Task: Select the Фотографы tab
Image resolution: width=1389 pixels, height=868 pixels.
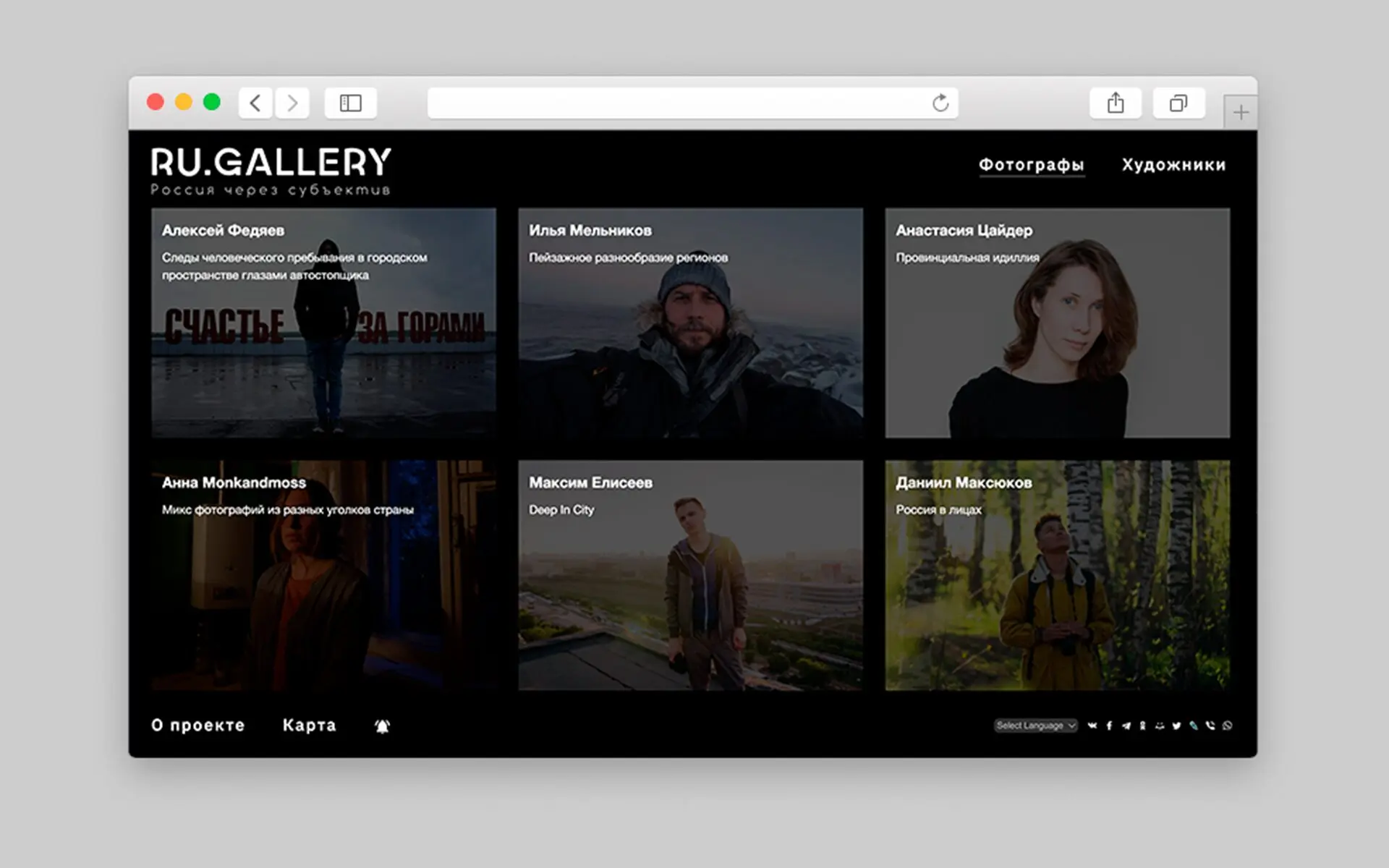Action: click(x=1031, y=165)
